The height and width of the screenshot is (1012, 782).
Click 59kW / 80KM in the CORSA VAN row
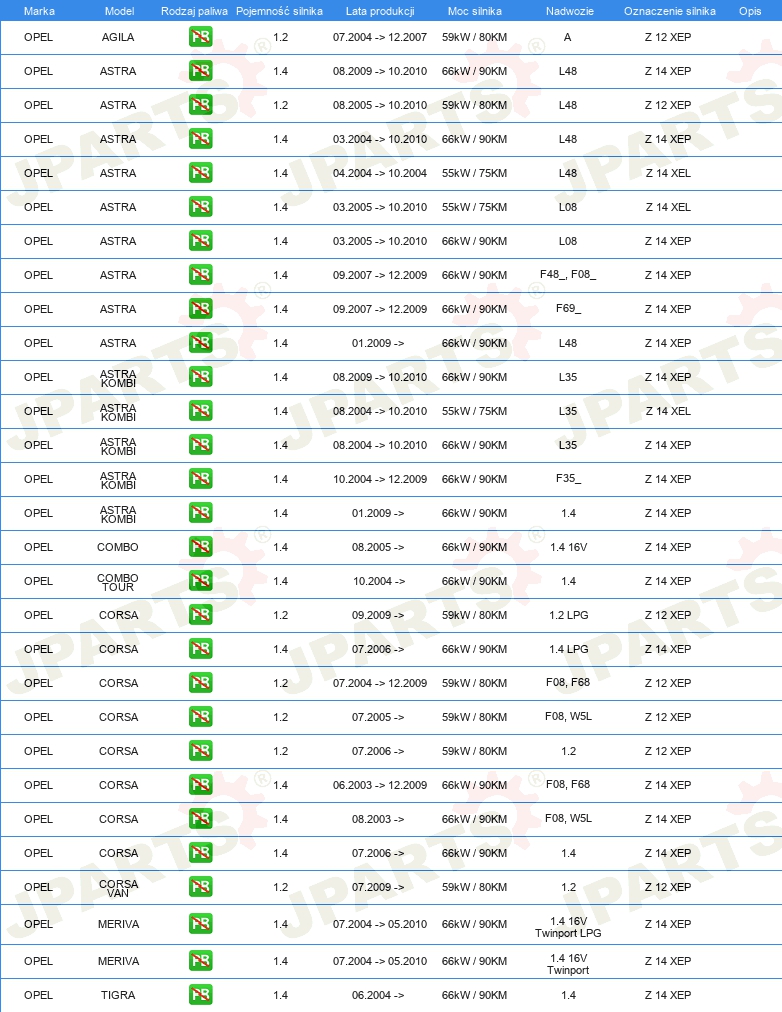pyautogui.click(x=474, y=887)
